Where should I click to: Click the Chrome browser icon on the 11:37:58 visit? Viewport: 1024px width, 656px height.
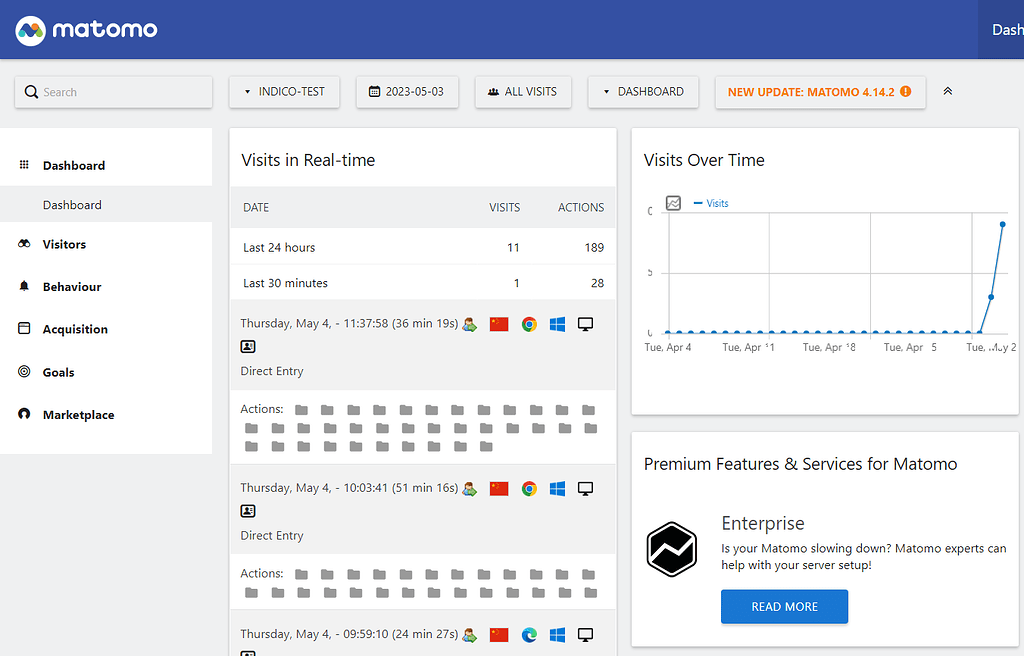529,324
